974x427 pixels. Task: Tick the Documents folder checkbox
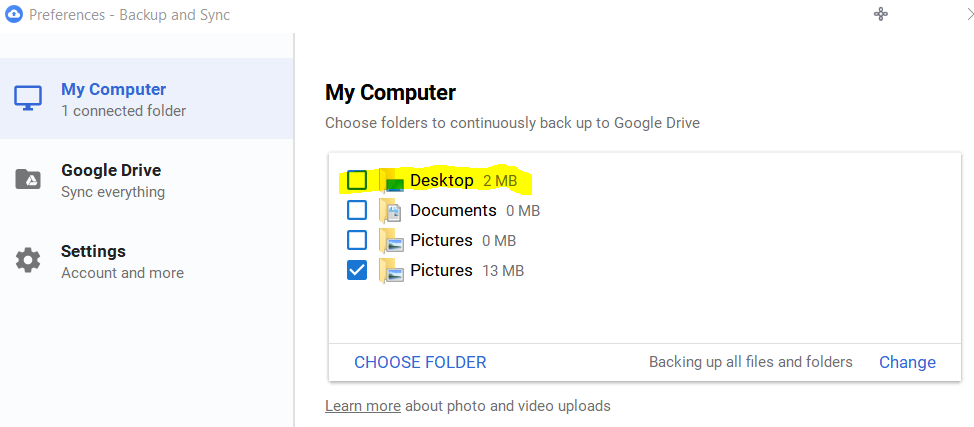point(357,210)
